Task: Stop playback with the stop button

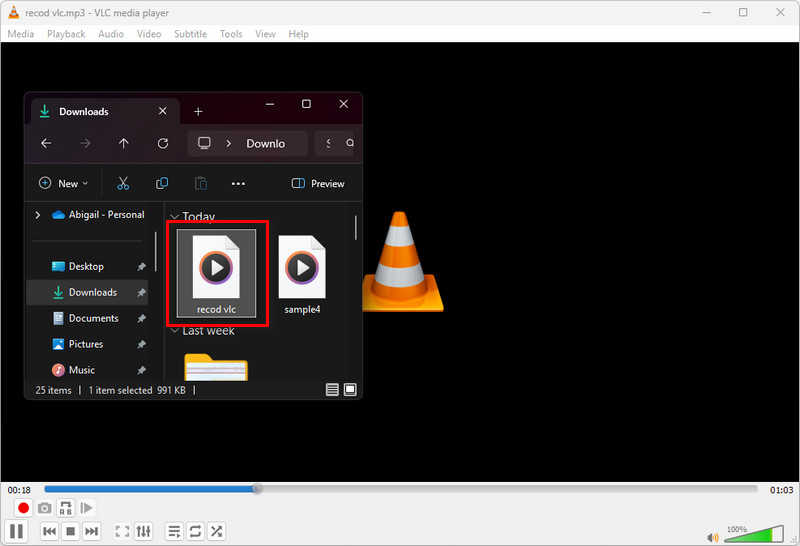Action: click(x=70, y=531)
